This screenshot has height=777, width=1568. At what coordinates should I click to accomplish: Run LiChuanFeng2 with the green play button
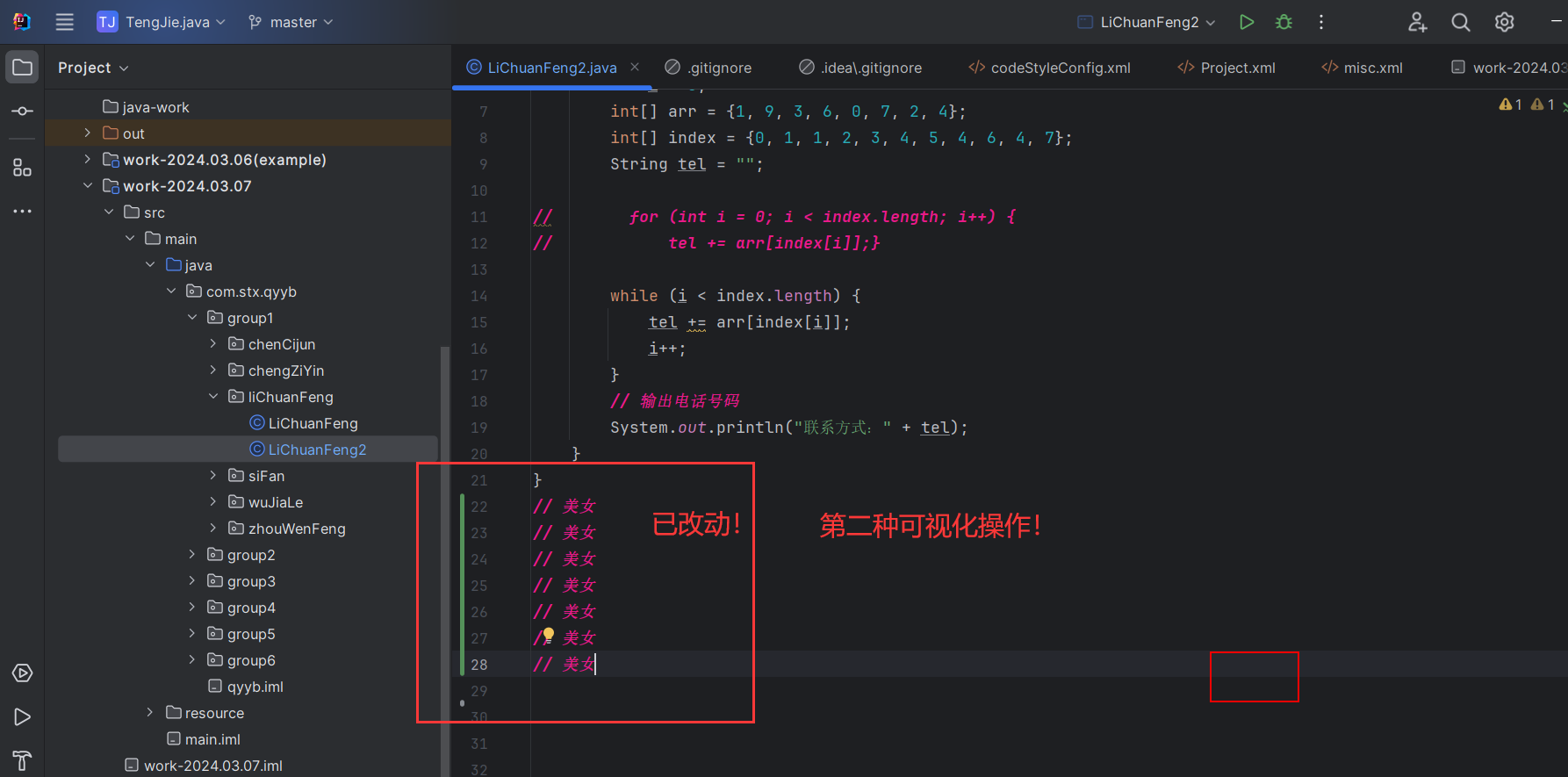1247,22
